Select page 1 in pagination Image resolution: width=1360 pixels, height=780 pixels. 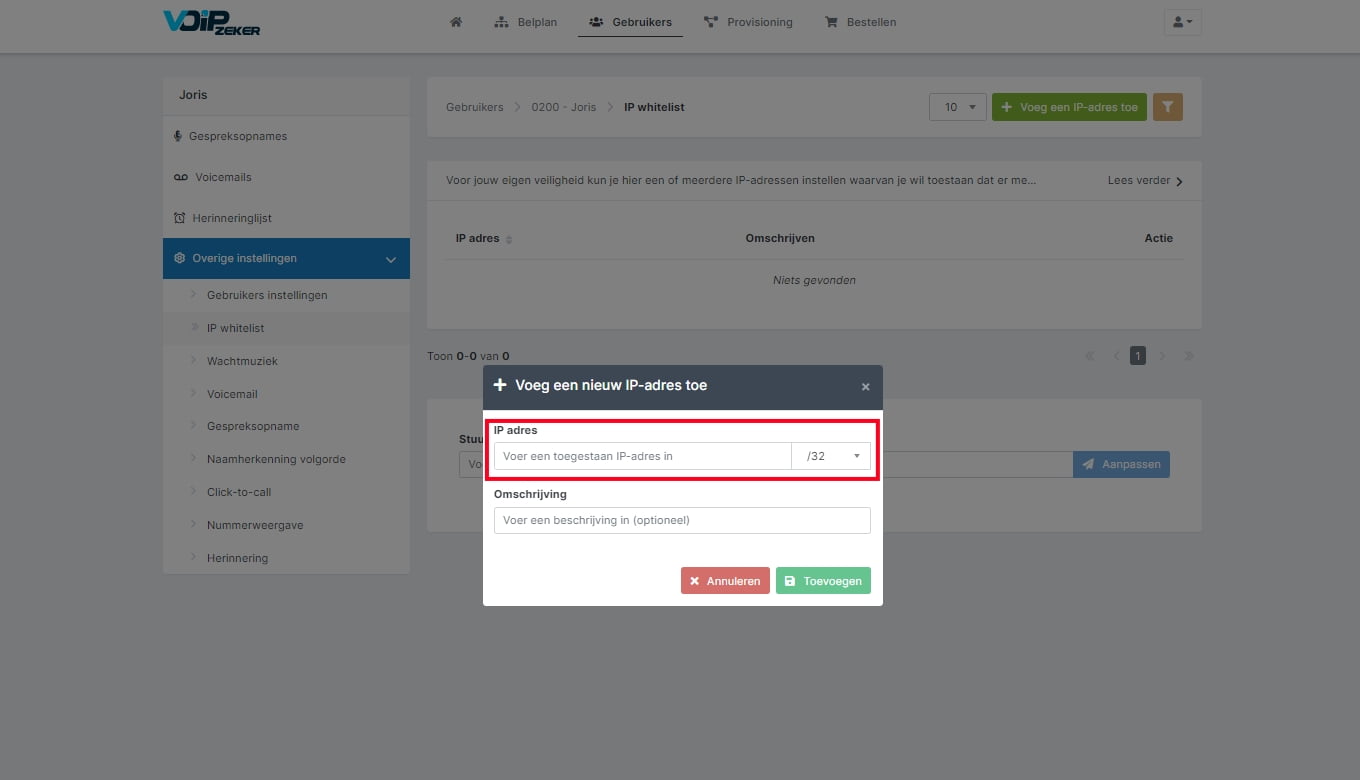1138,356
